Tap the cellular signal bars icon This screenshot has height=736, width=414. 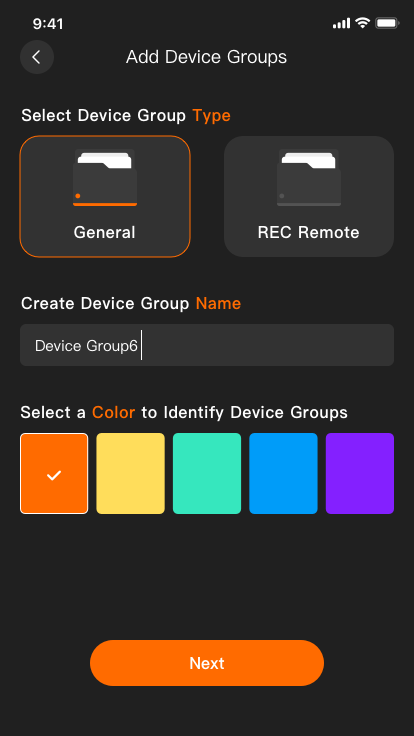(x=341, y=23)
